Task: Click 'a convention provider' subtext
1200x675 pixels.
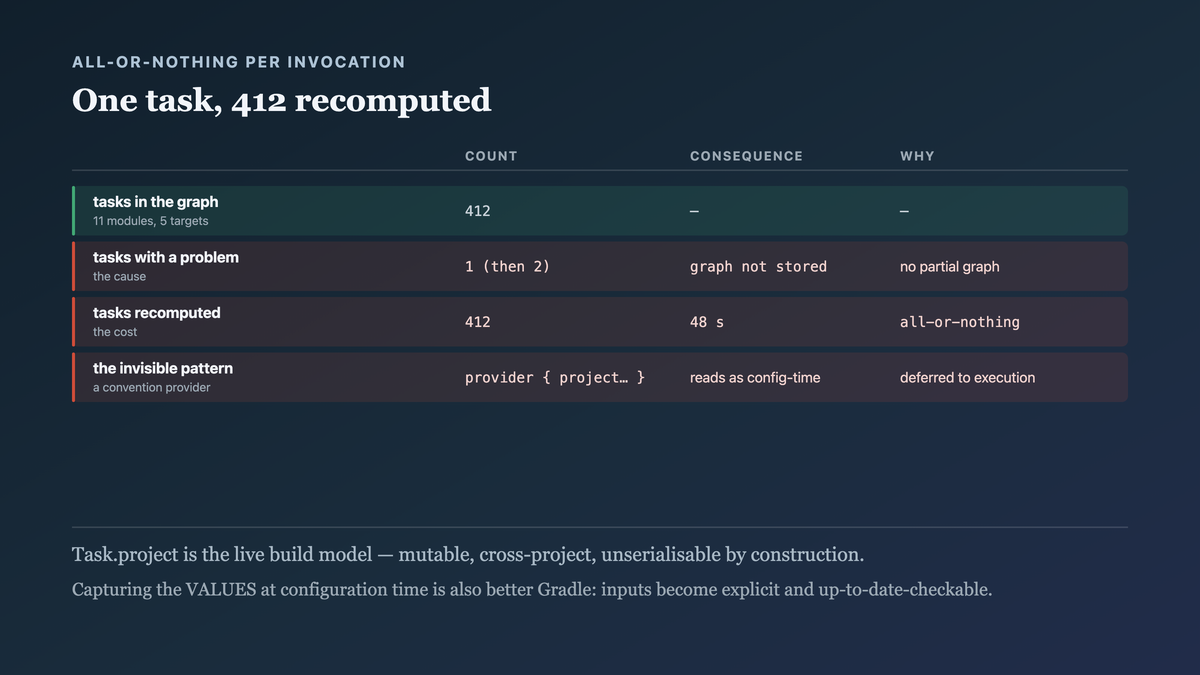Action: [x=151, y=387]
